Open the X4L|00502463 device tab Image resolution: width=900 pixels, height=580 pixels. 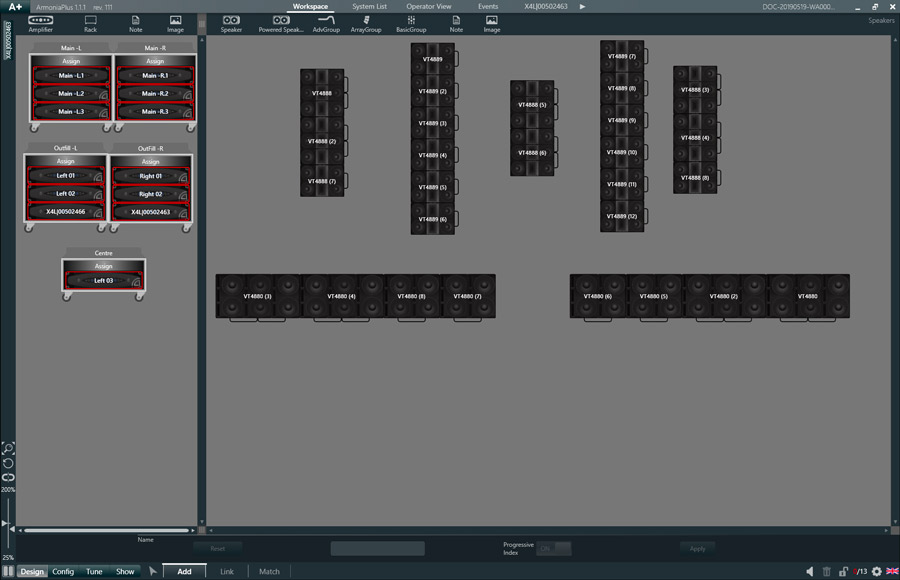click(545, 6)
